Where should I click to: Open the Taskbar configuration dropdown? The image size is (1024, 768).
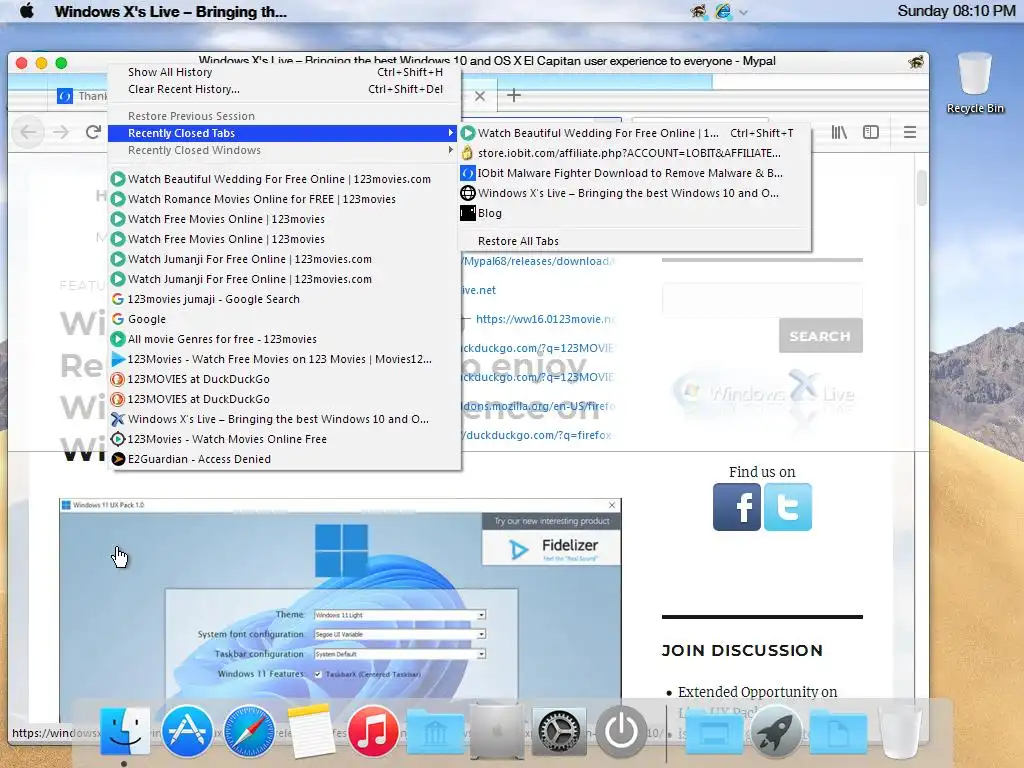tap(400, 654)
